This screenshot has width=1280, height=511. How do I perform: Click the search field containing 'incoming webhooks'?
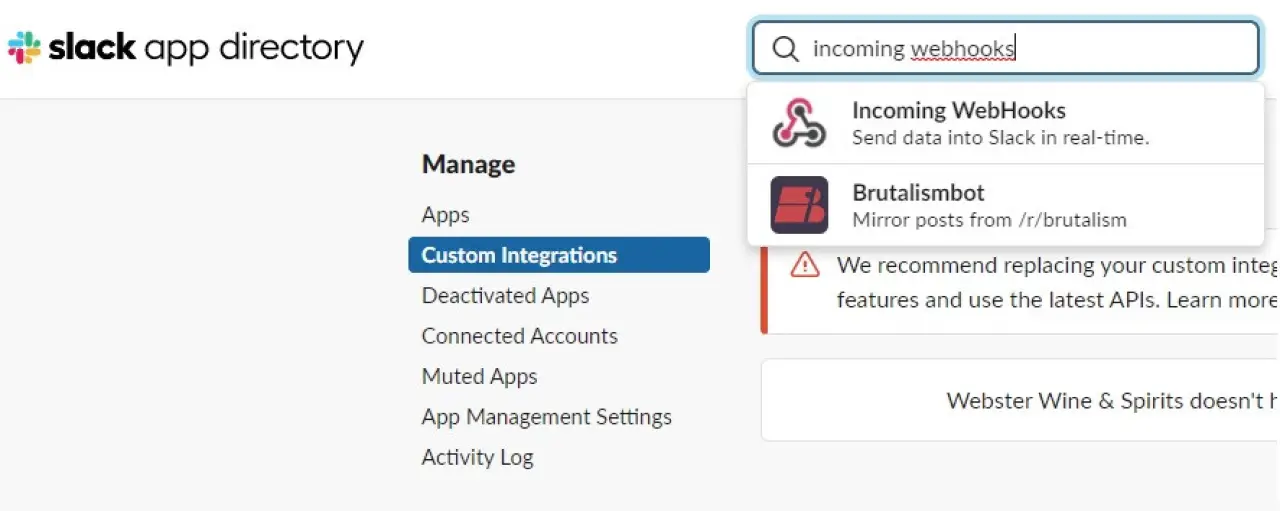1005,48
